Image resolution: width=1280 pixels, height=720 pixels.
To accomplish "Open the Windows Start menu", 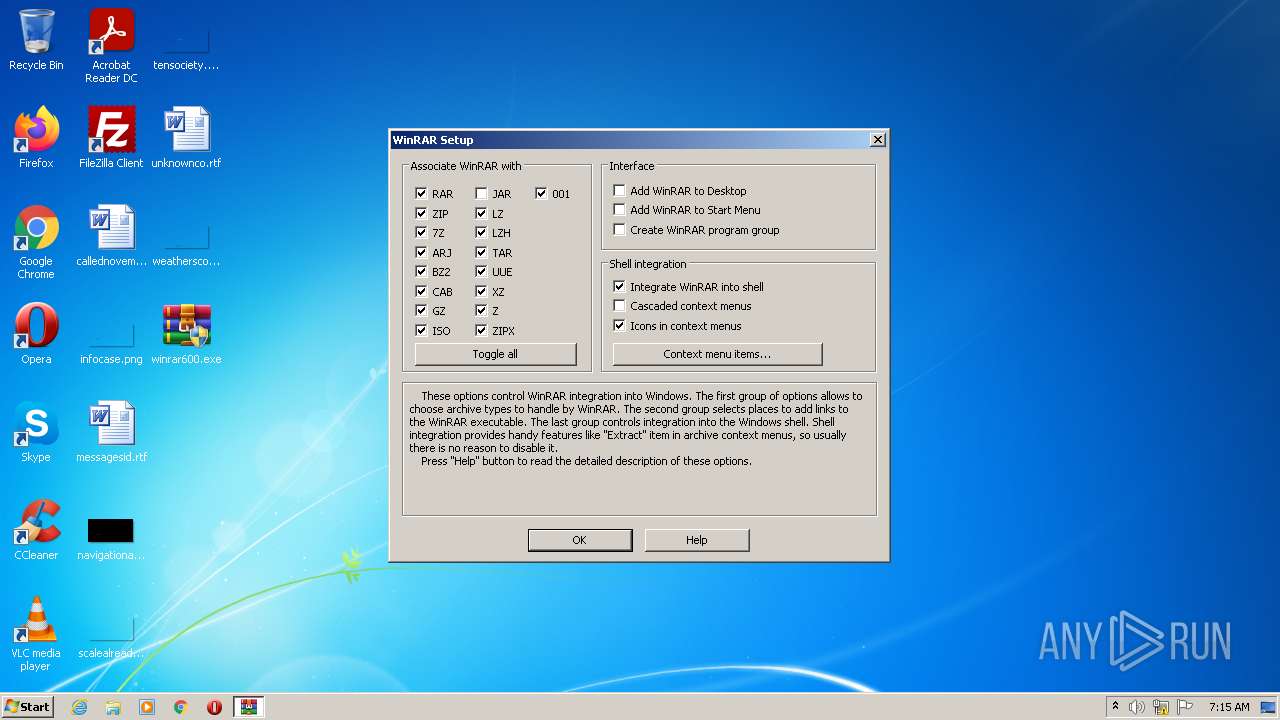I will pyautogui.click(x=28, y=707).
